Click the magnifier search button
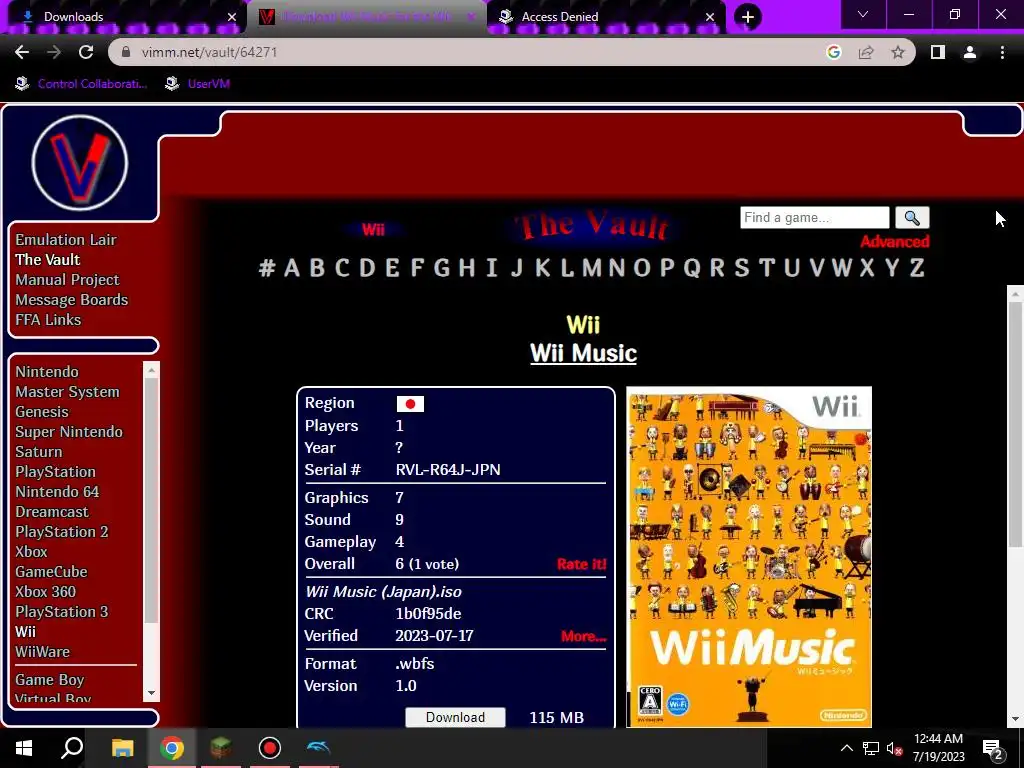The width and height of the screenshot is (1024, 768). point(912,217)
